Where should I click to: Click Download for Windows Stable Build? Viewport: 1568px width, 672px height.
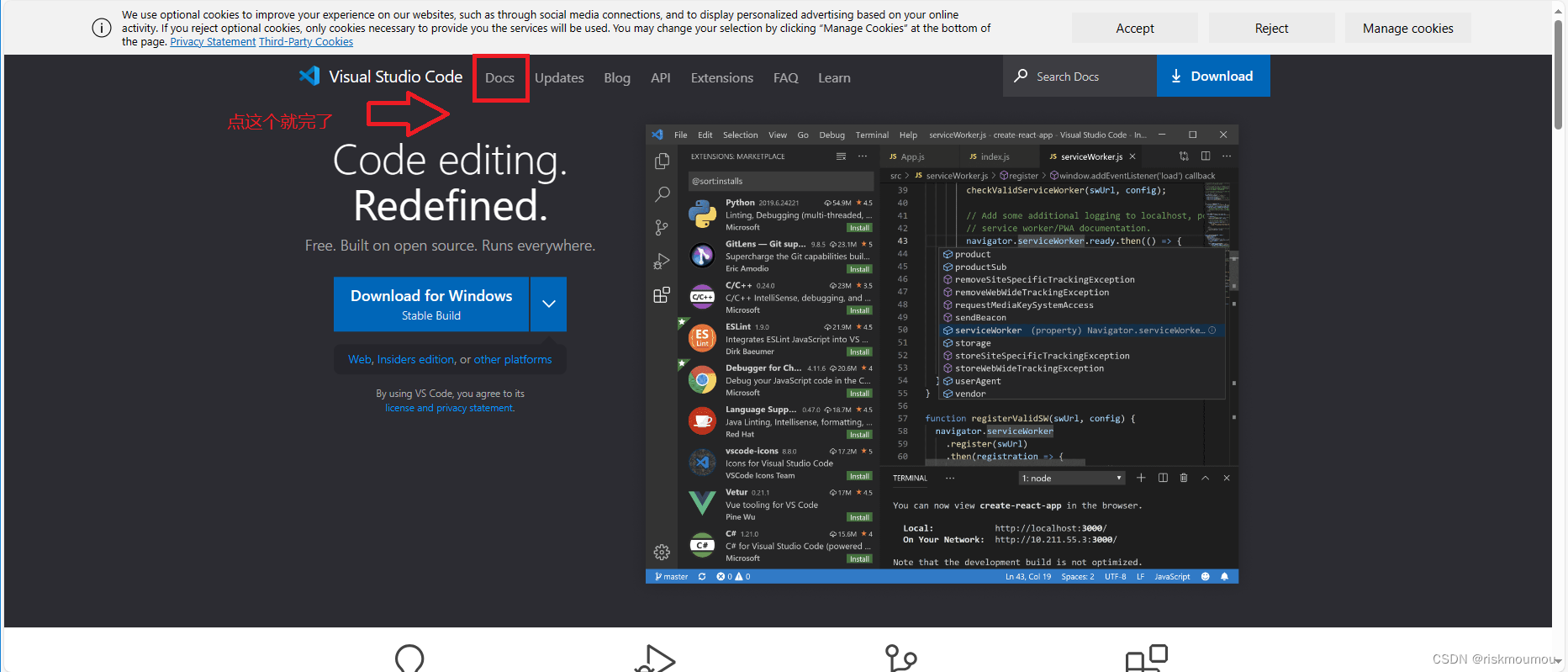click(x=431, y=304)
